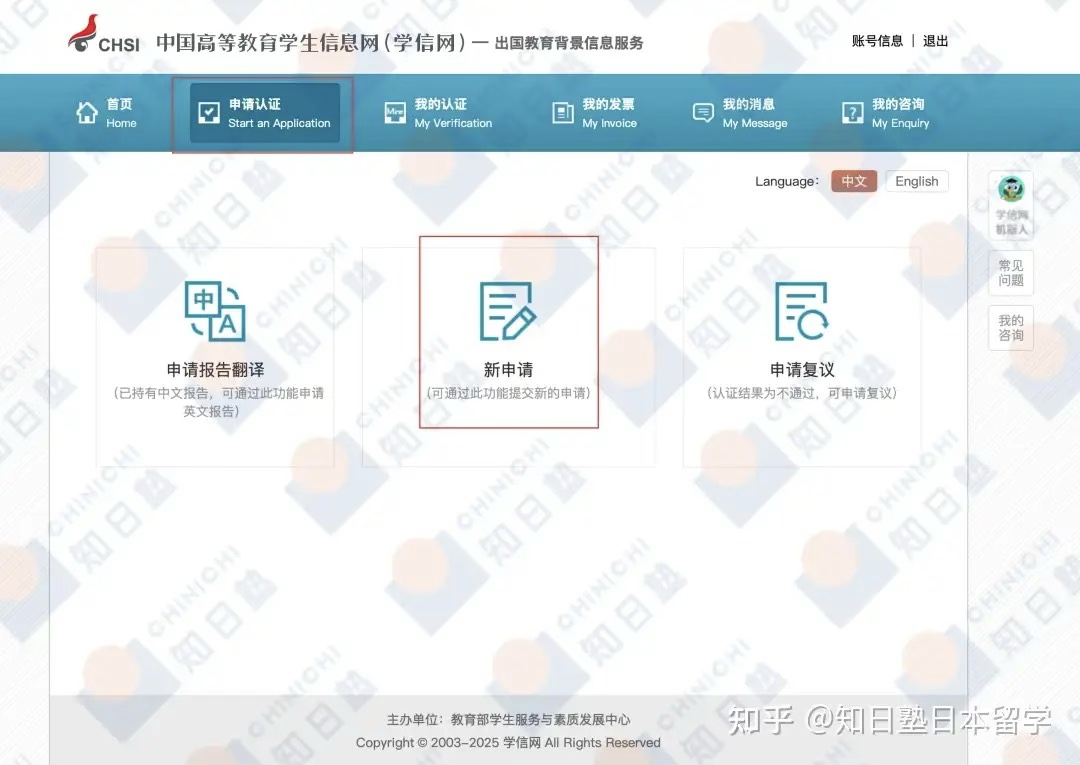Open 账号信息 account information link
This screenshot has width=1080, height=765.
coord(877,41)
